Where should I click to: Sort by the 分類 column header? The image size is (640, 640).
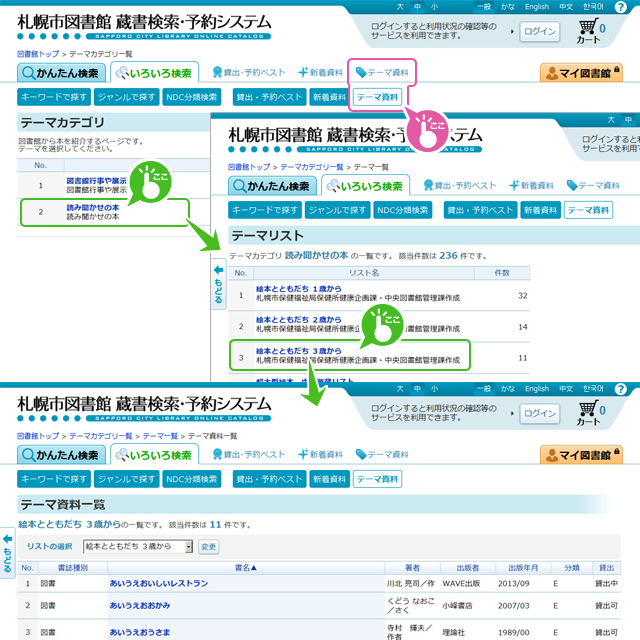[572, 568]
